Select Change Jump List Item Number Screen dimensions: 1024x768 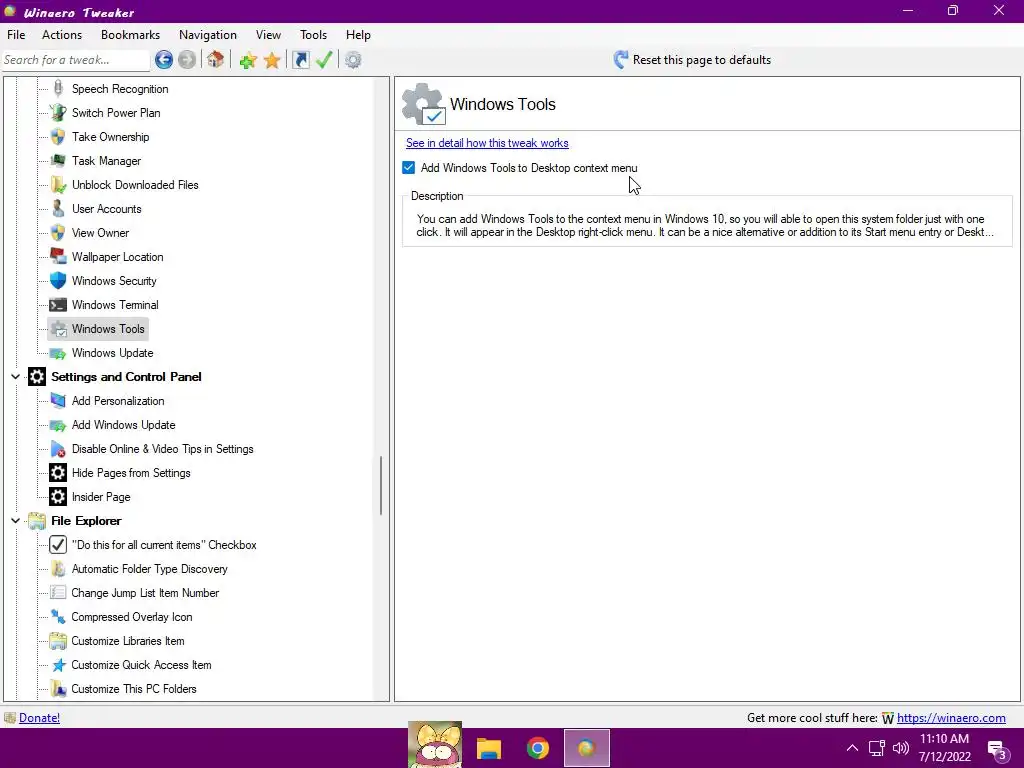pos(145,593)
